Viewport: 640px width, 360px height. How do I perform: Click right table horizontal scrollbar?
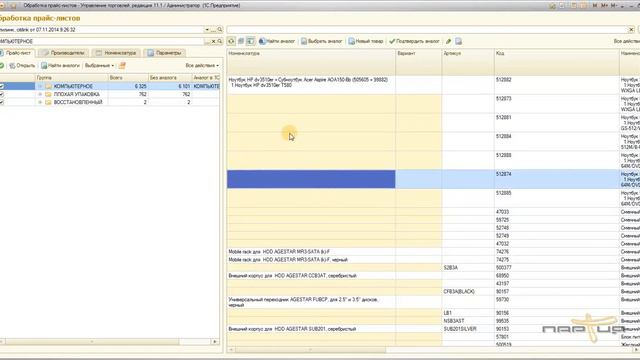[310, 350]
